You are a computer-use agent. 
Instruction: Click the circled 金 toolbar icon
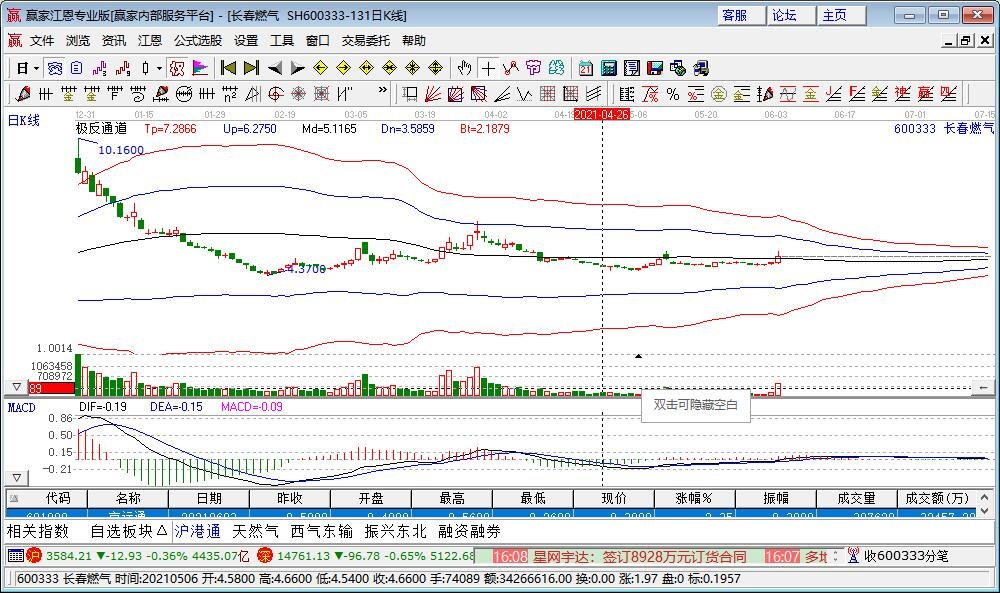pyautogui.click(x=719, y=94)
